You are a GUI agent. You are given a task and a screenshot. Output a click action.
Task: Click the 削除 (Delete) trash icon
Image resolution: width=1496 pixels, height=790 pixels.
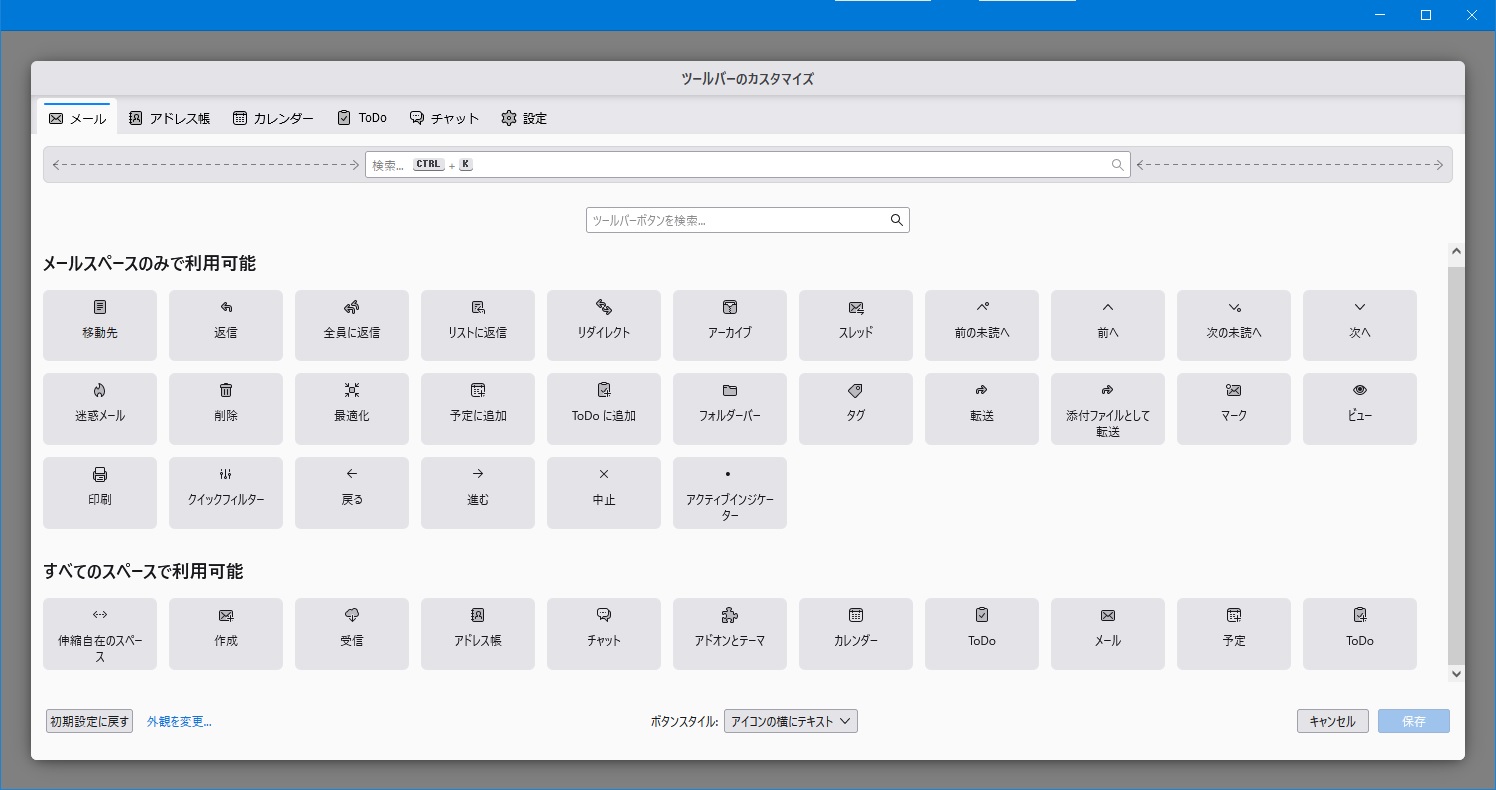click(x=226, y=391)
